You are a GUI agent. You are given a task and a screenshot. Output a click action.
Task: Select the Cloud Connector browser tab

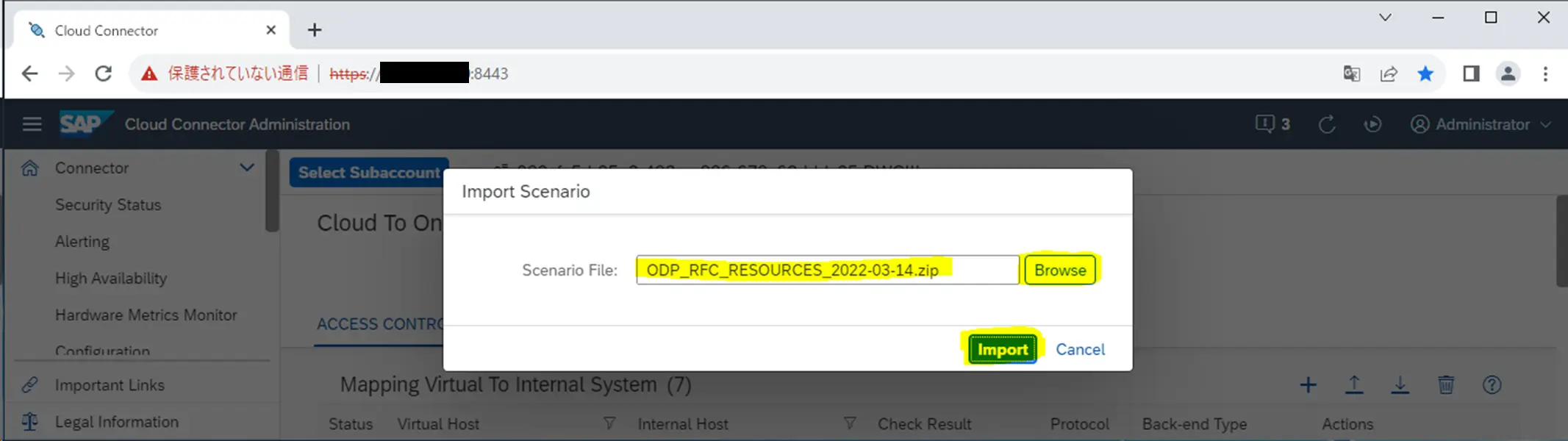(x=151, y=30)
